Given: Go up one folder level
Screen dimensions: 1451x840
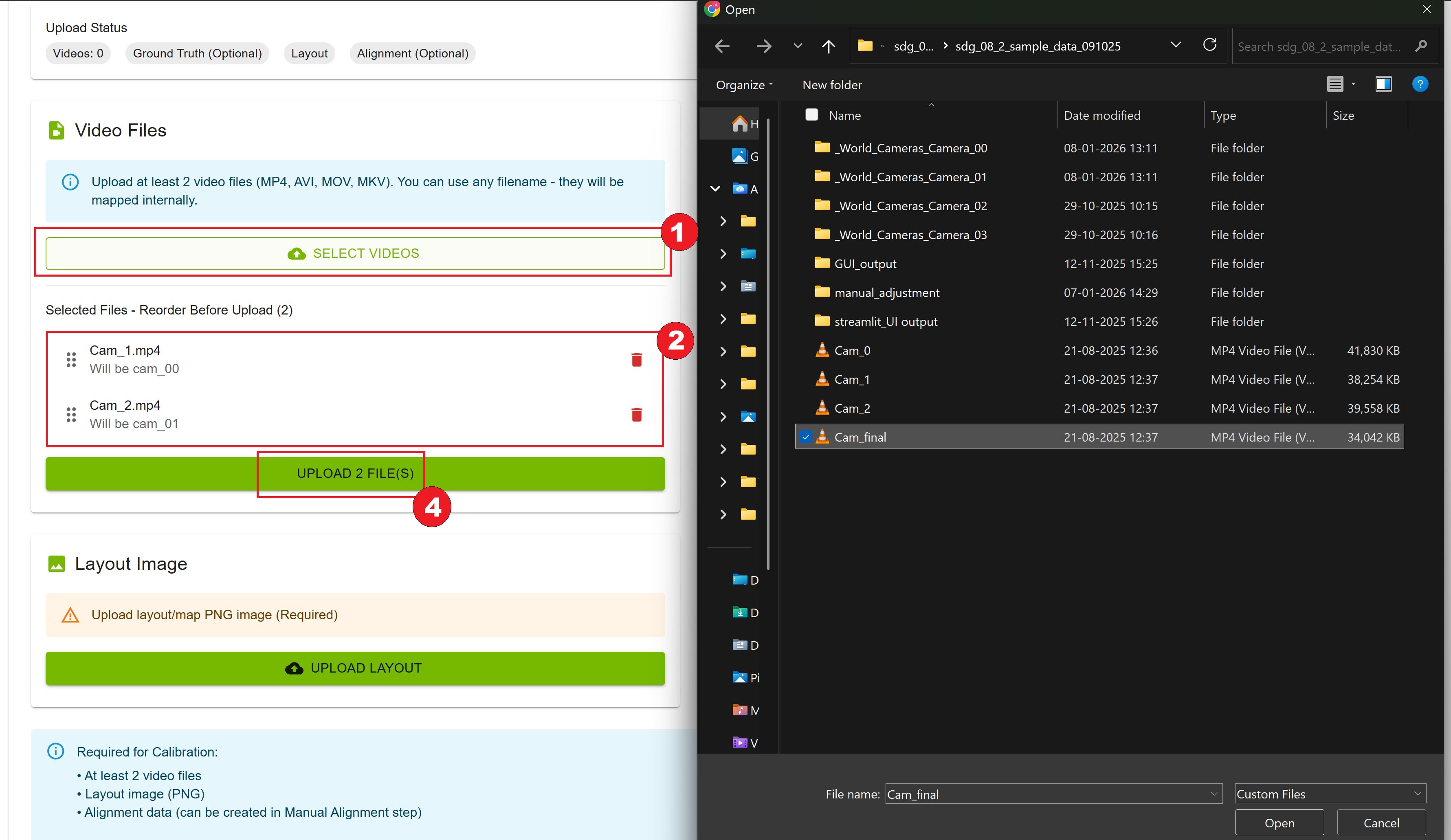Looking at the screenshot, I should point(828,46).
